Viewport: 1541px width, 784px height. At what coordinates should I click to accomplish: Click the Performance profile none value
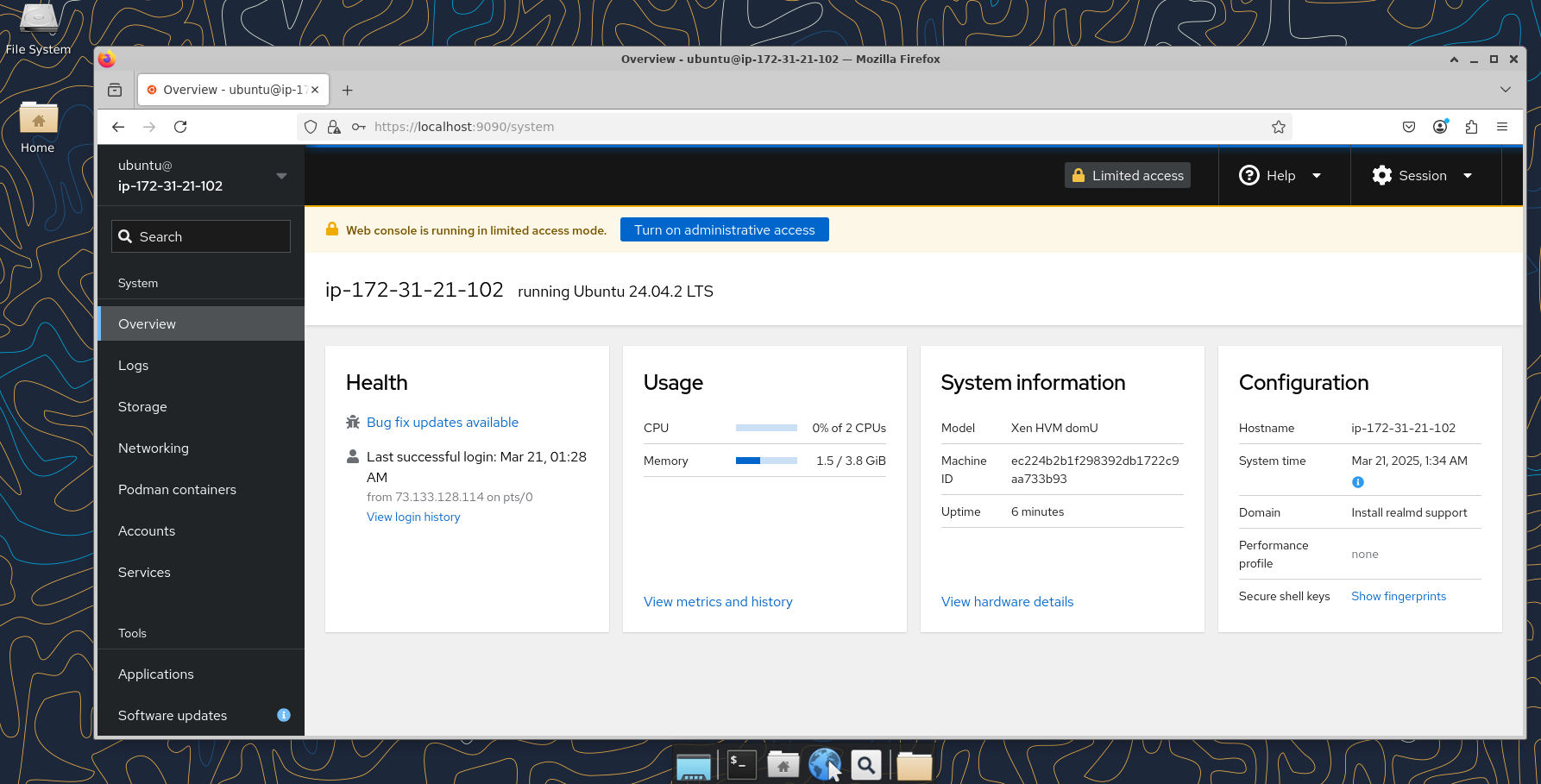click(x=1365, y=555)
